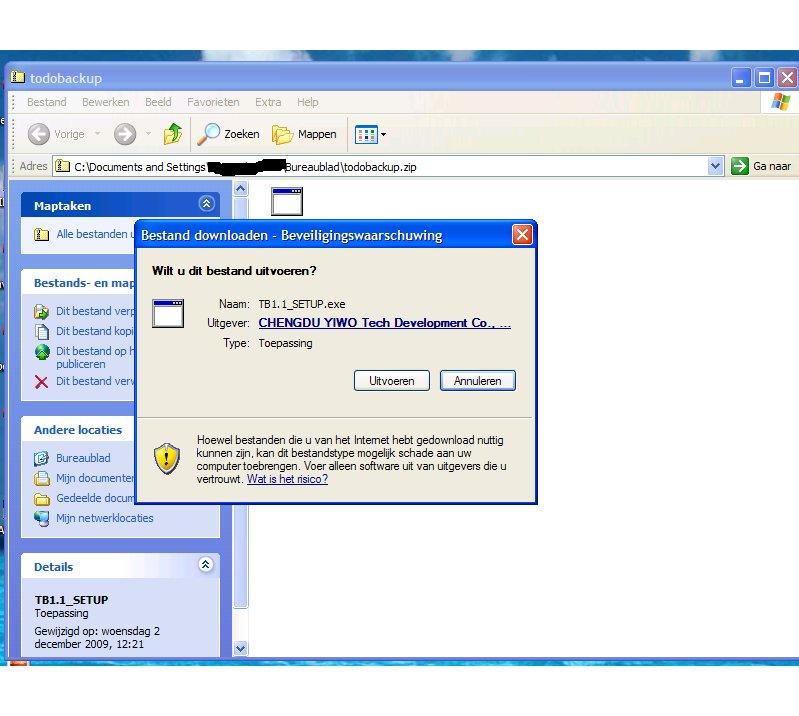Click the Bureaublad desktop icon
799x716 pixels.
click(x=41, y=459)
